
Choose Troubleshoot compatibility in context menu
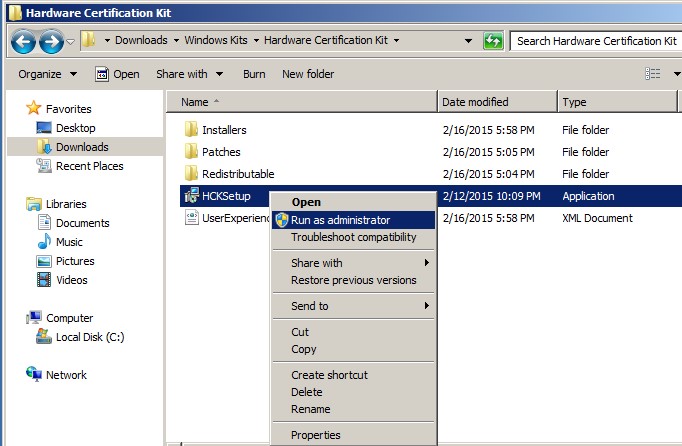point(353,237)
